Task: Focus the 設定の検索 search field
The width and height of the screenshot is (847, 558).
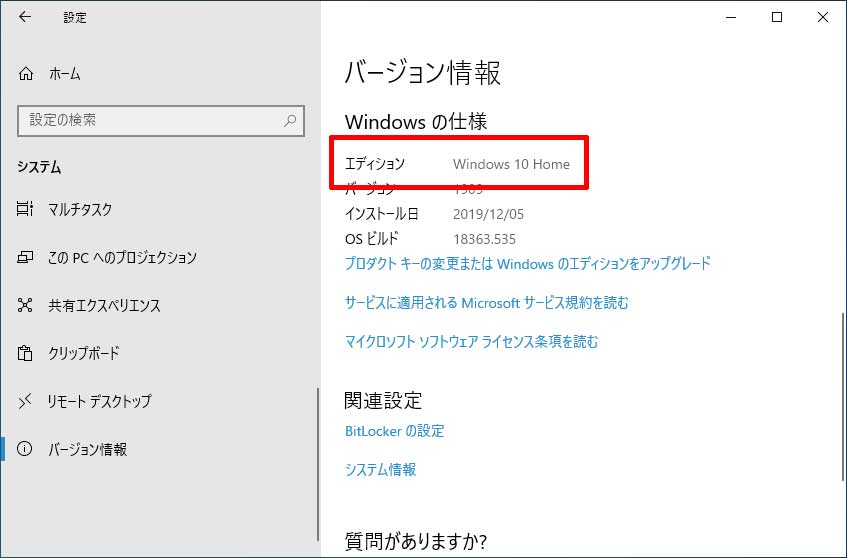Action: pyautogui.click(x=161, y=120)
